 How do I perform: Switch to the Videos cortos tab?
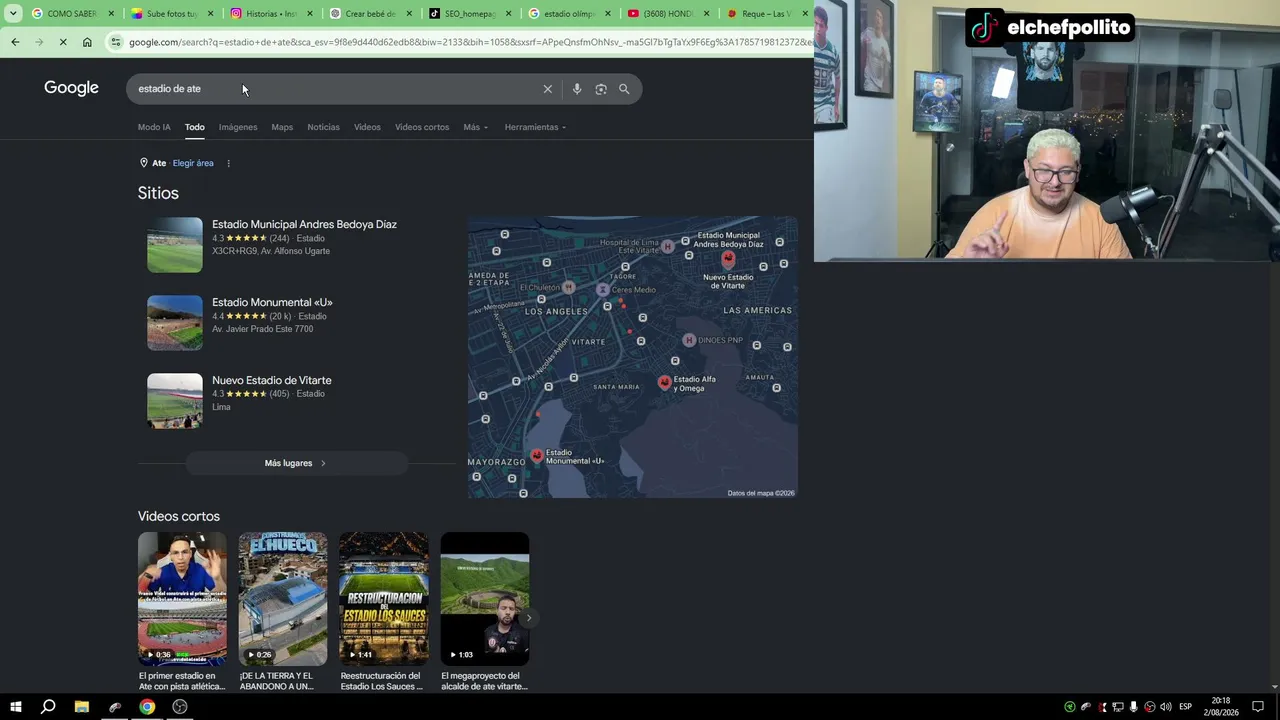422,127
